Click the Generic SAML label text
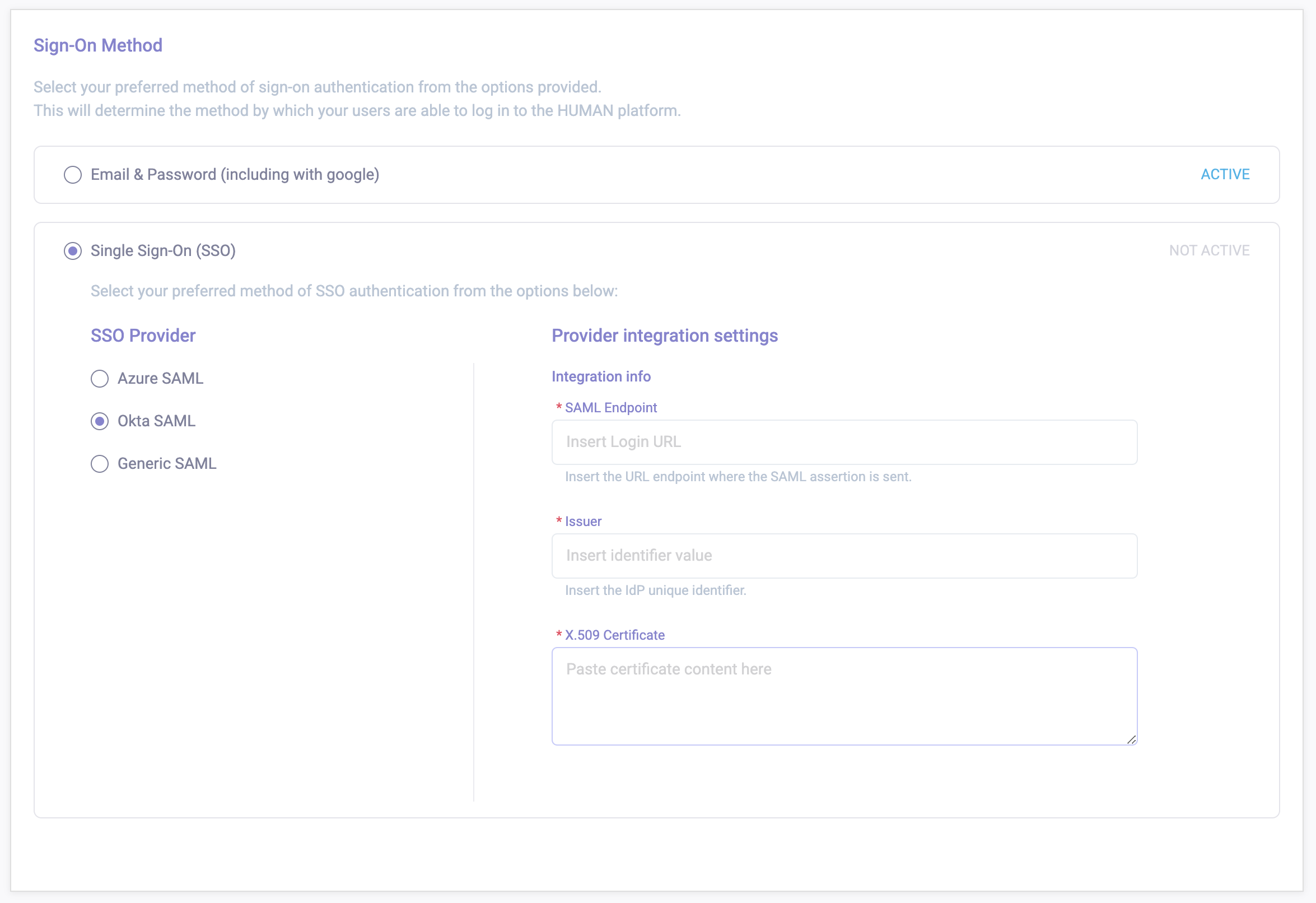This screenshot has width=1316, height=903. tap(166, 464)
